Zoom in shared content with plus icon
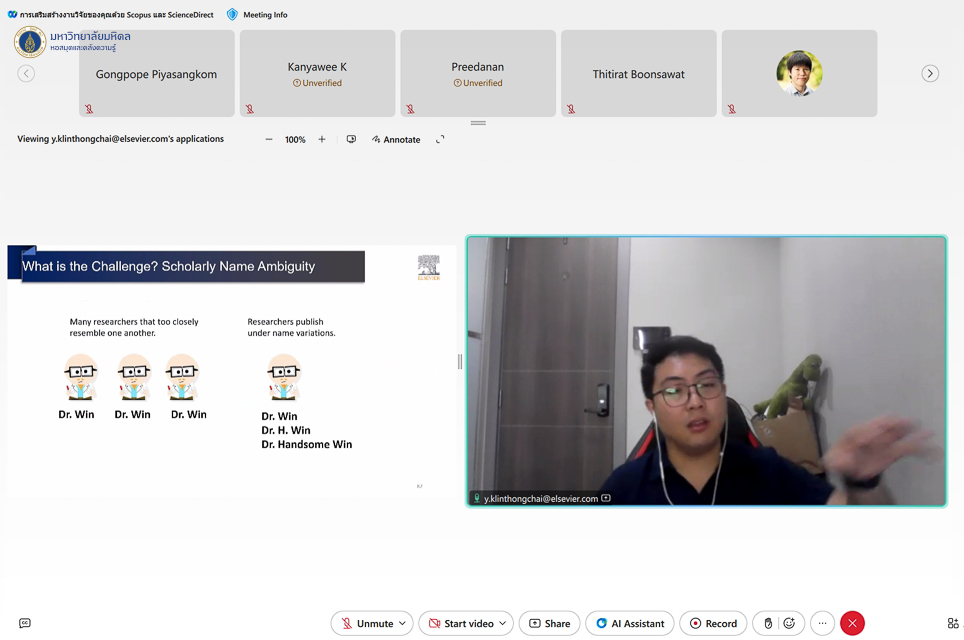Image resolution: width=964 pixels, height=640 pixels. [322, 140]
